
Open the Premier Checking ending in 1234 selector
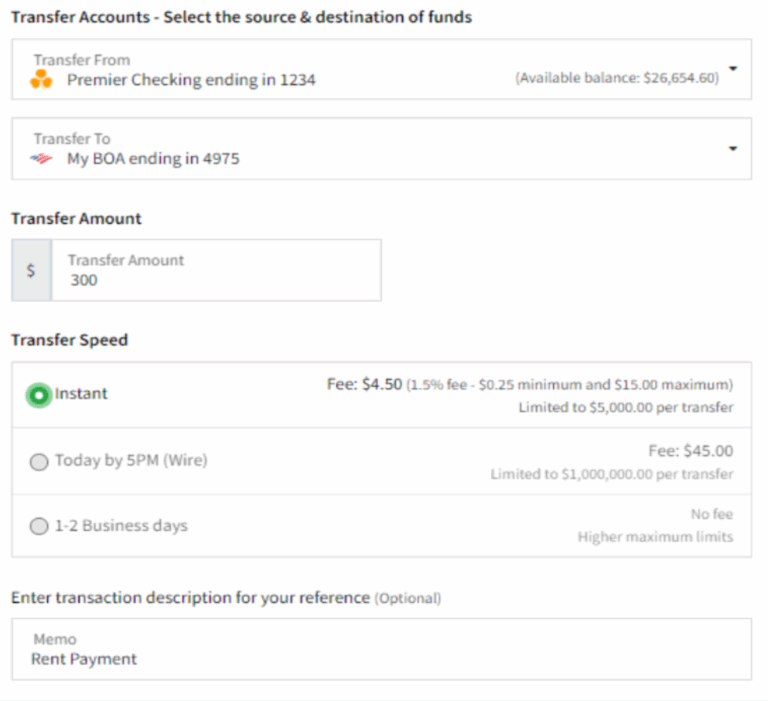point(191,80)
